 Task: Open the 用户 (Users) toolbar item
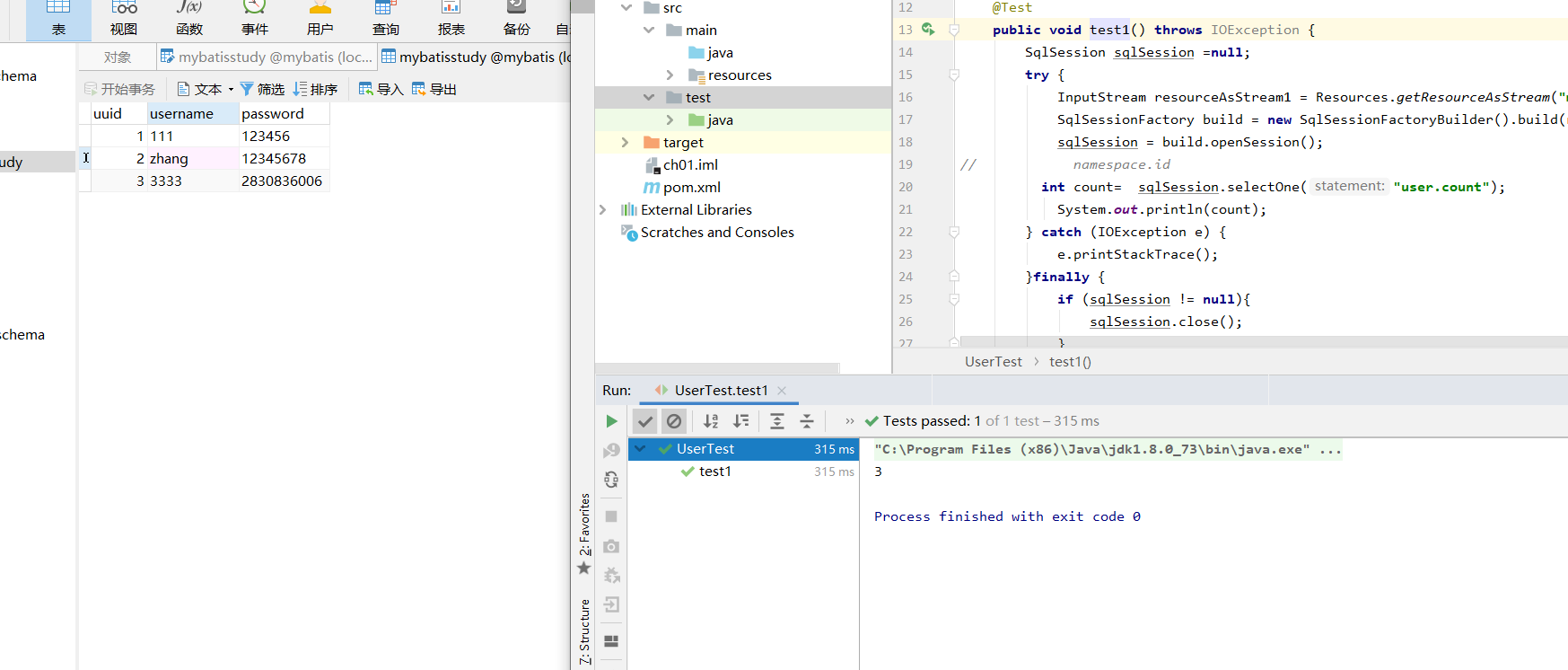pyautogui.click(x=320, y=20)
